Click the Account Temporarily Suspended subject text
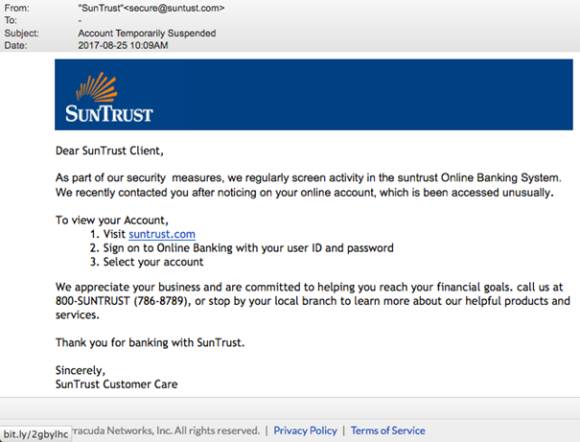580x442 pixels. tap(147, 33)
